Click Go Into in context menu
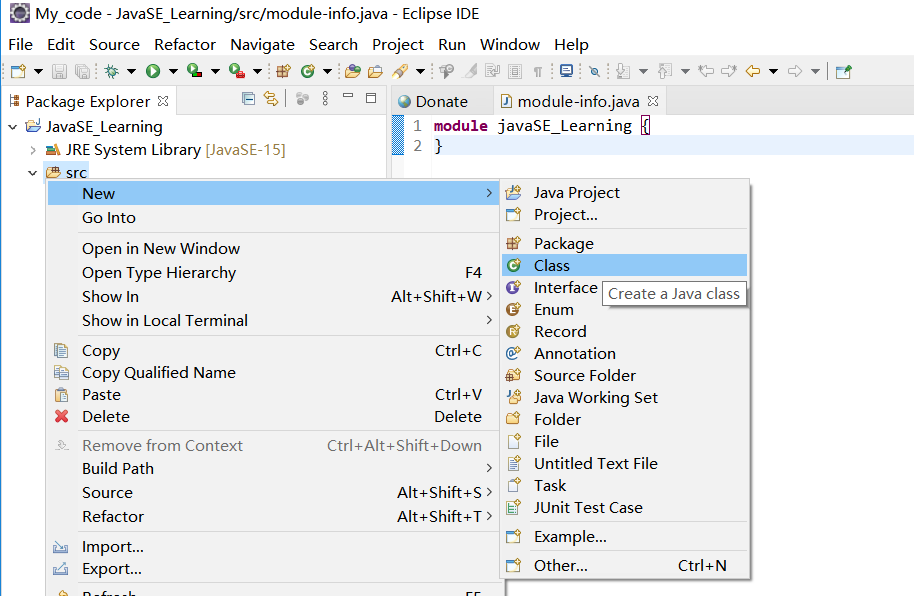This screenshot has width=914, height=596. click(273, 218)
